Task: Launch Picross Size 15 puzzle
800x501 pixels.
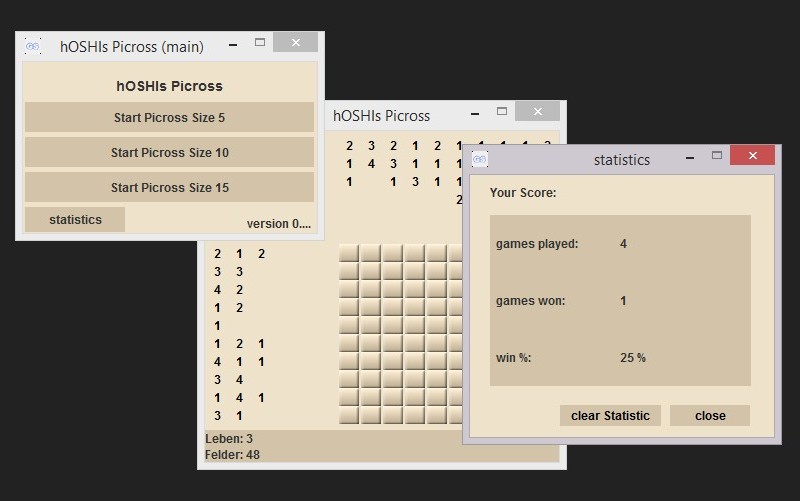Action: tap(169, 187)
